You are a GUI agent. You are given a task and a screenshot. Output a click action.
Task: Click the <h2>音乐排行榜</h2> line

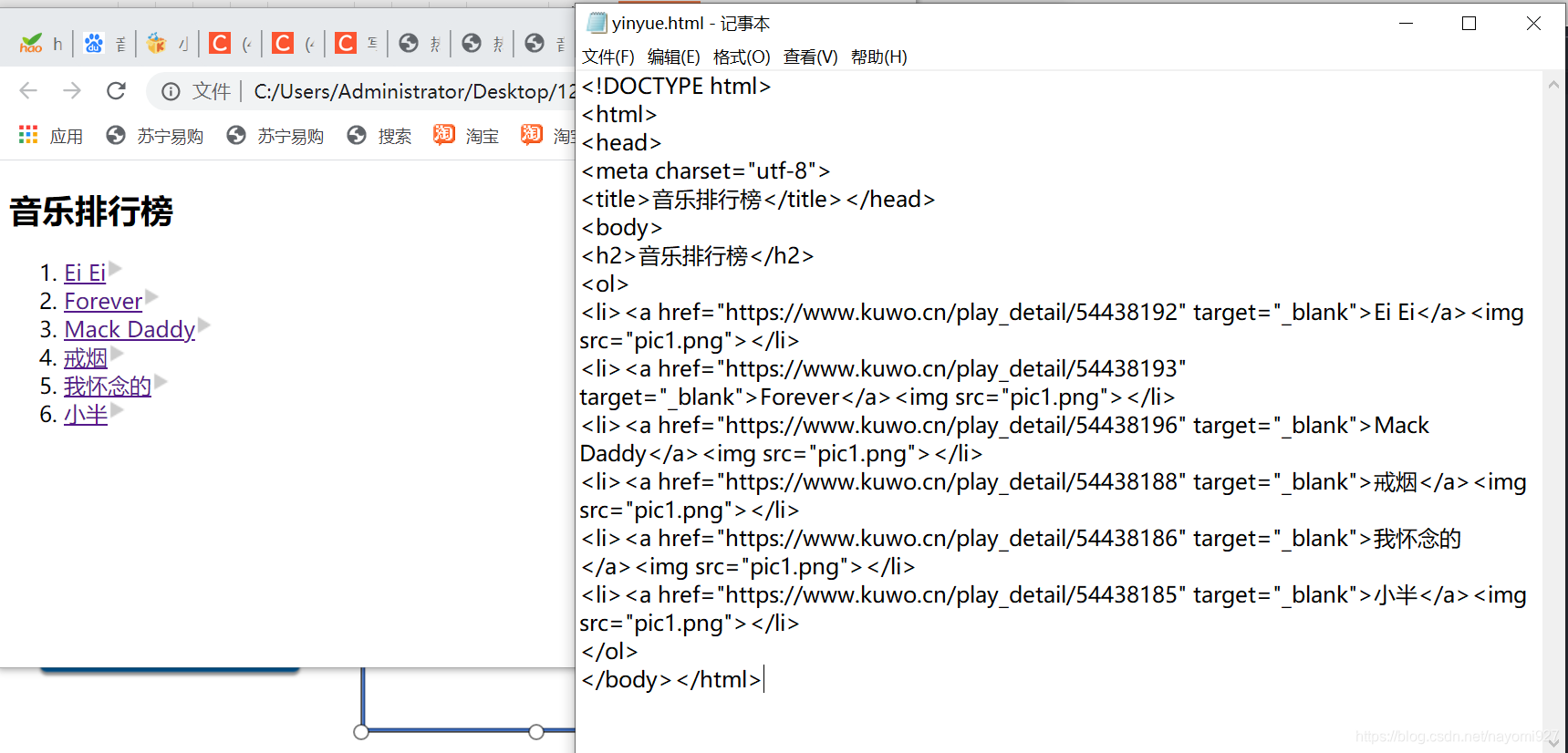click(697, 256)
